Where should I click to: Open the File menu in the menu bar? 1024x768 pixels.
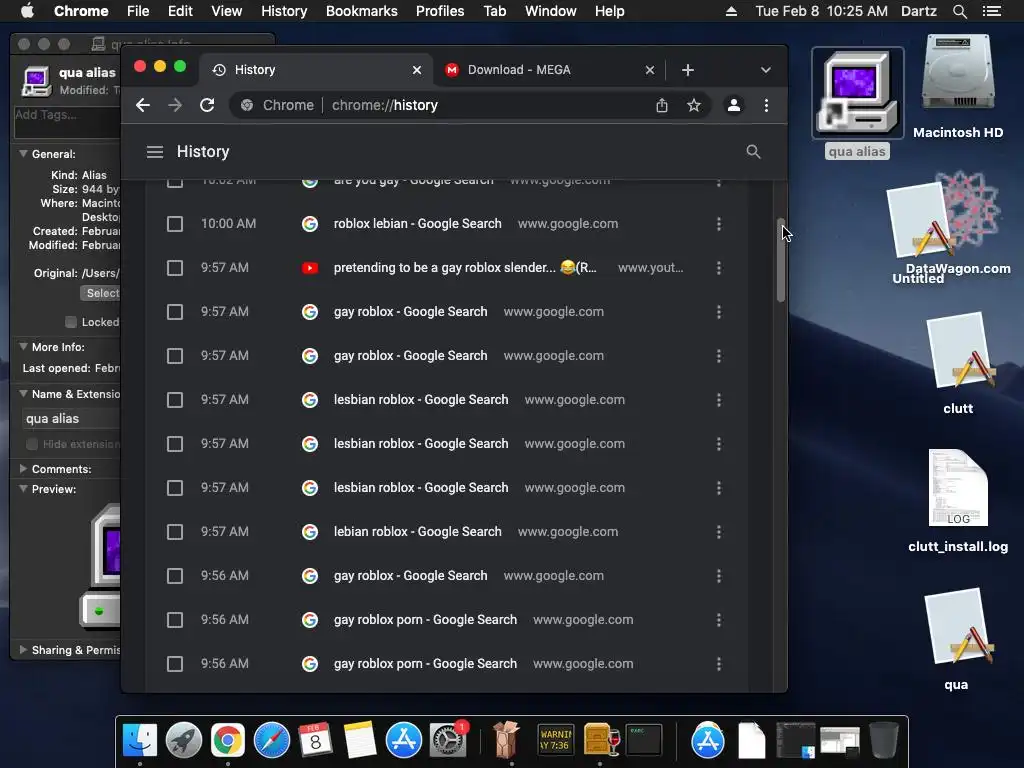(138, 11)
